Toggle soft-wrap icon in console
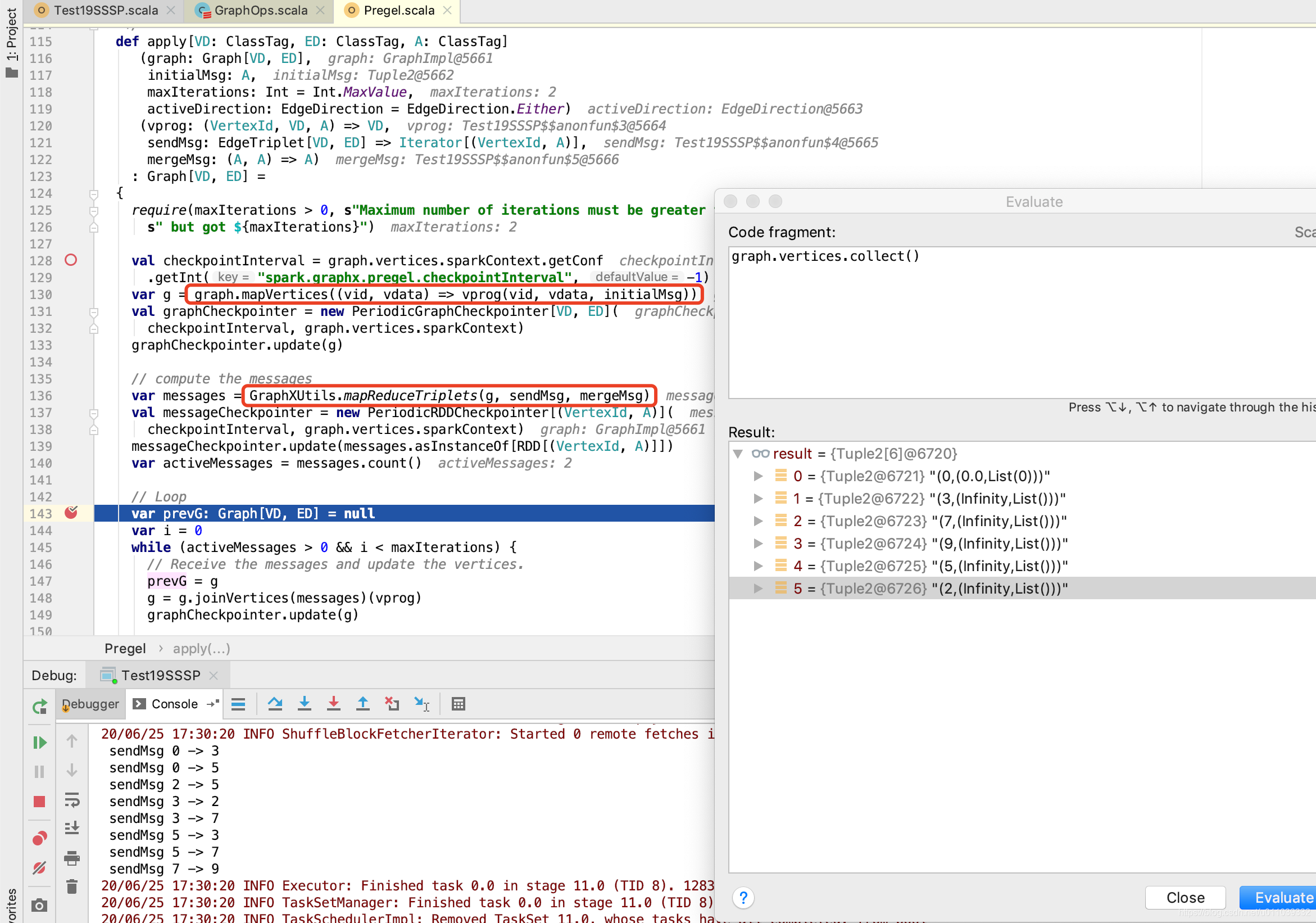The width and height of the screenshot is (1316, 923). coord(72,799)
